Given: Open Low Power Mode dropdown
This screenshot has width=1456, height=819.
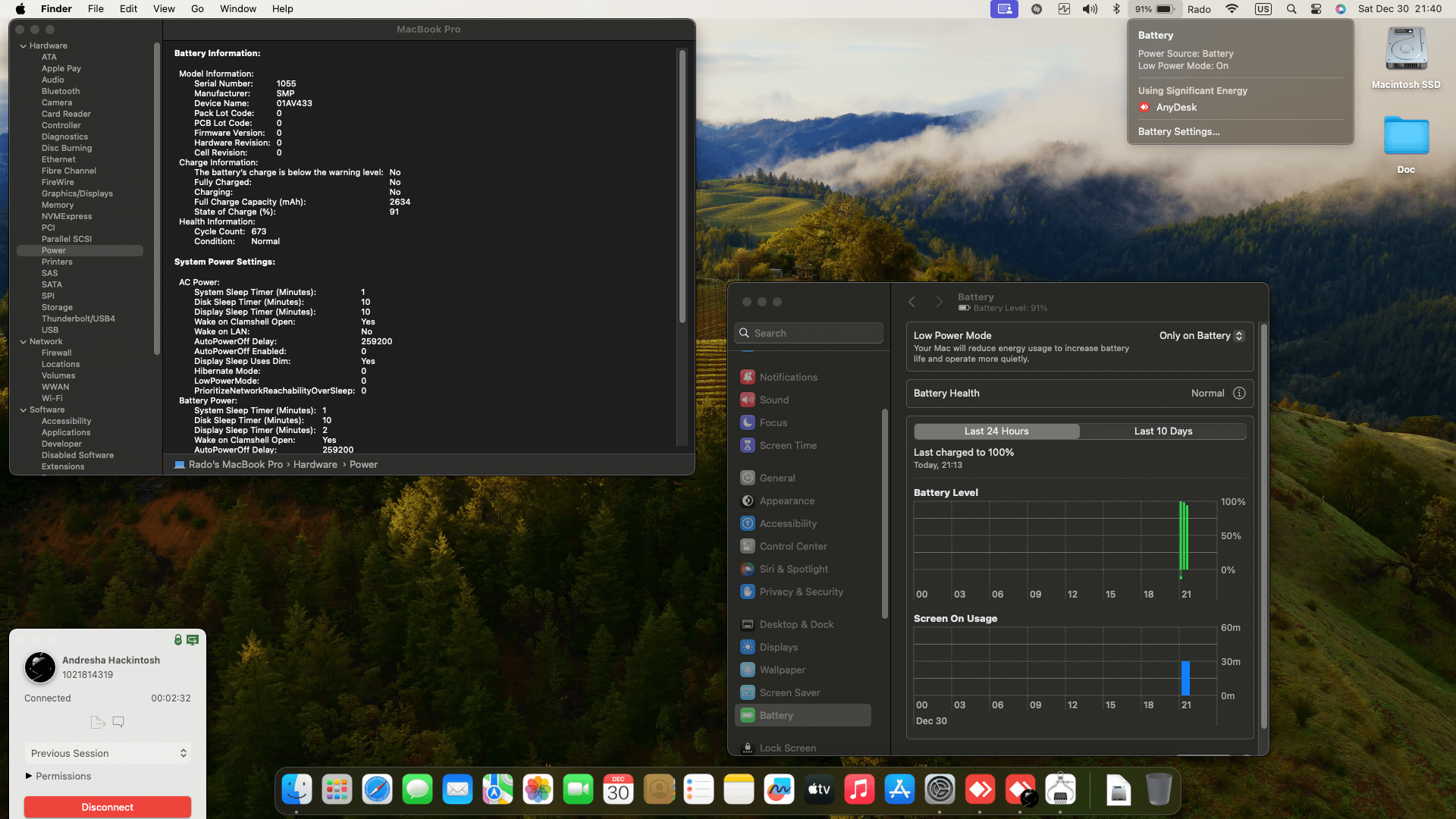Looking at the screenshot, I should [1201, 335].
